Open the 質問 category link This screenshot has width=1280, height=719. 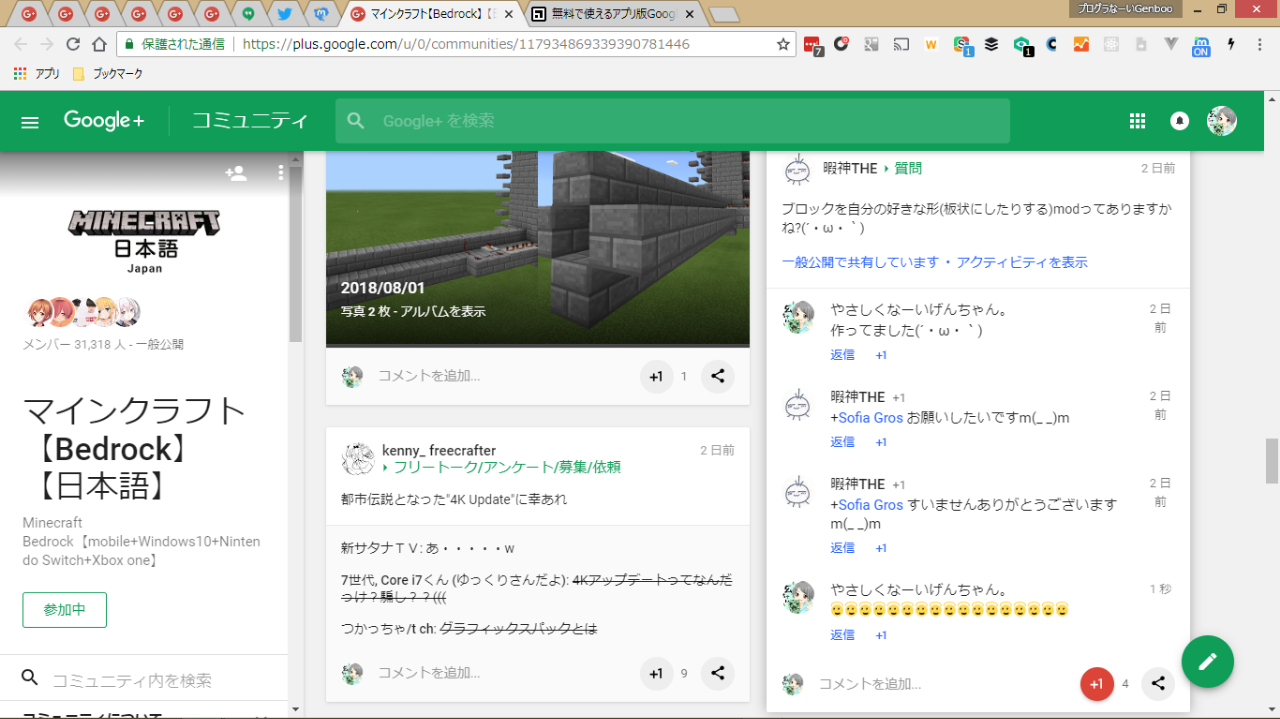tap(908, 168)
